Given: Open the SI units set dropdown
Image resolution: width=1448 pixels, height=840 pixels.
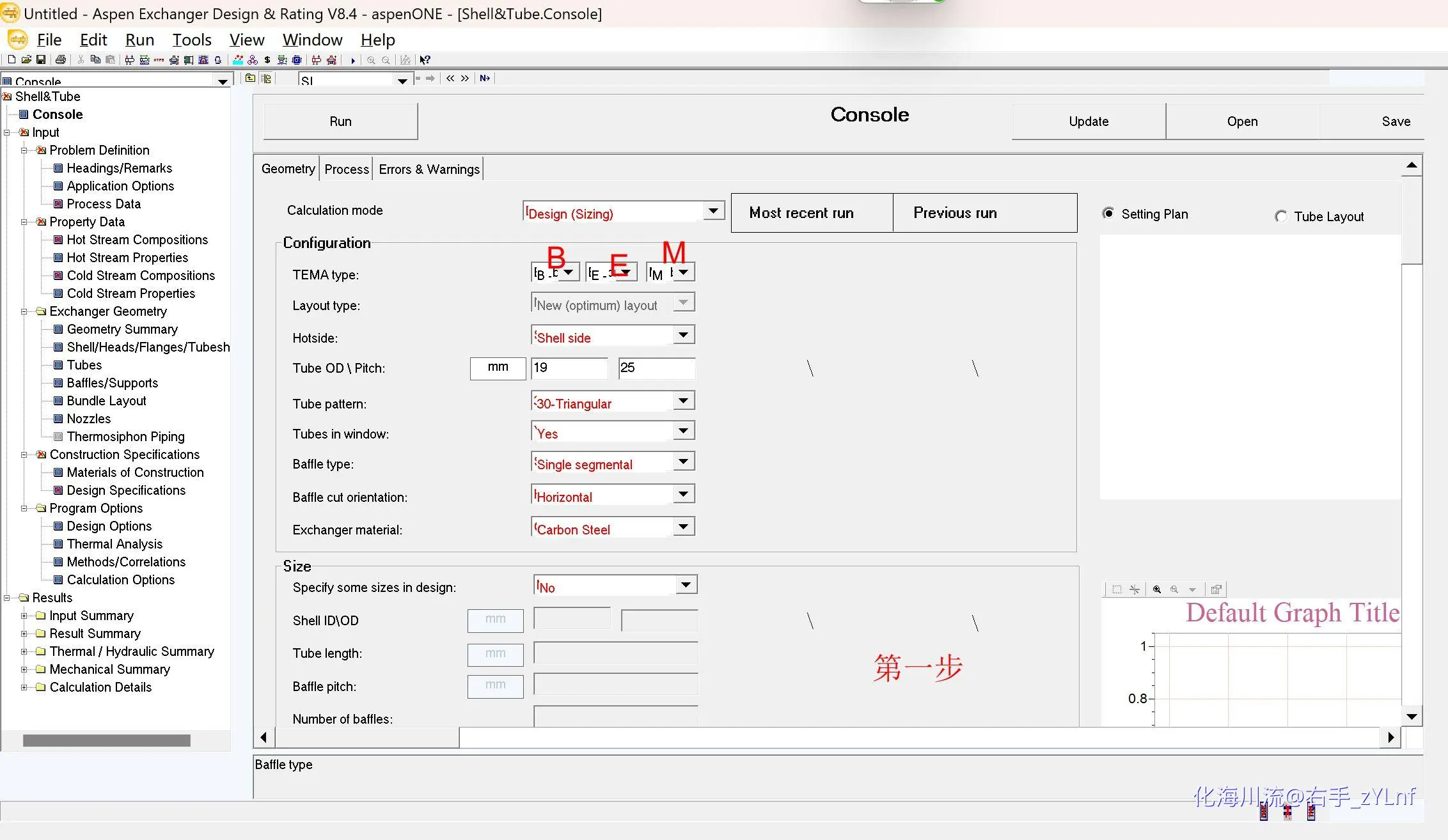Looking at the screenshot, I should 402,81.
